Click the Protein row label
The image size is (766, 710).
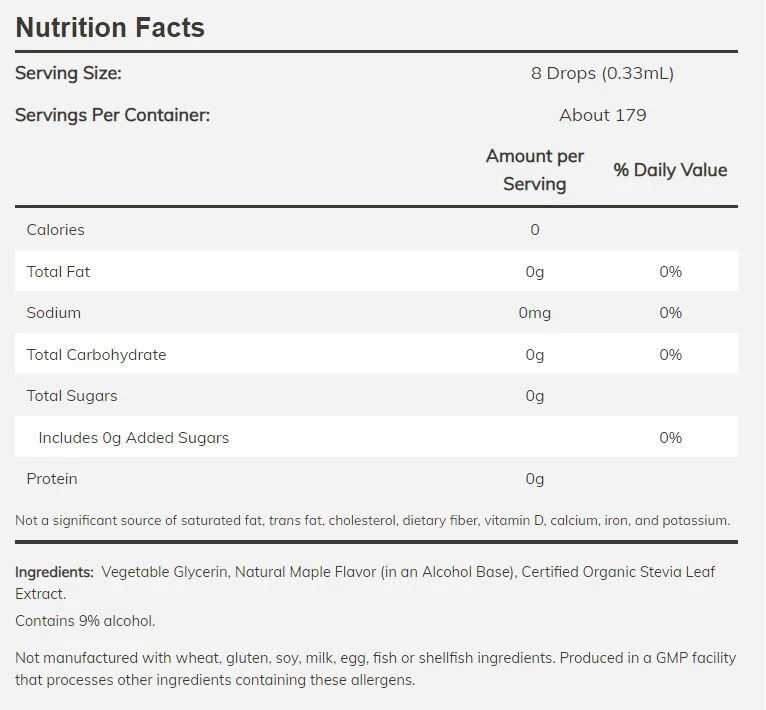[x=52, y=479]
